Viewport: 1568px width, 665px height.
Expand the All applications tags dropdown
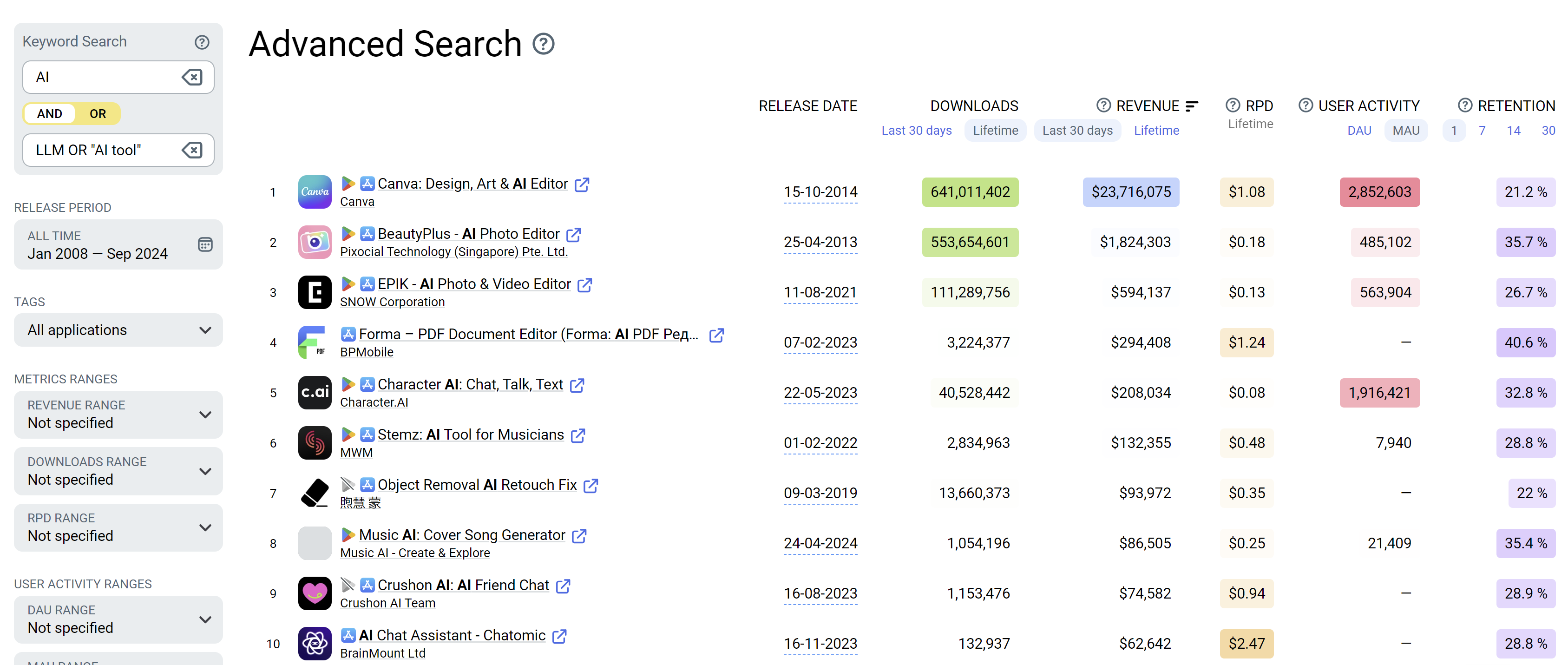coord(118,330)
